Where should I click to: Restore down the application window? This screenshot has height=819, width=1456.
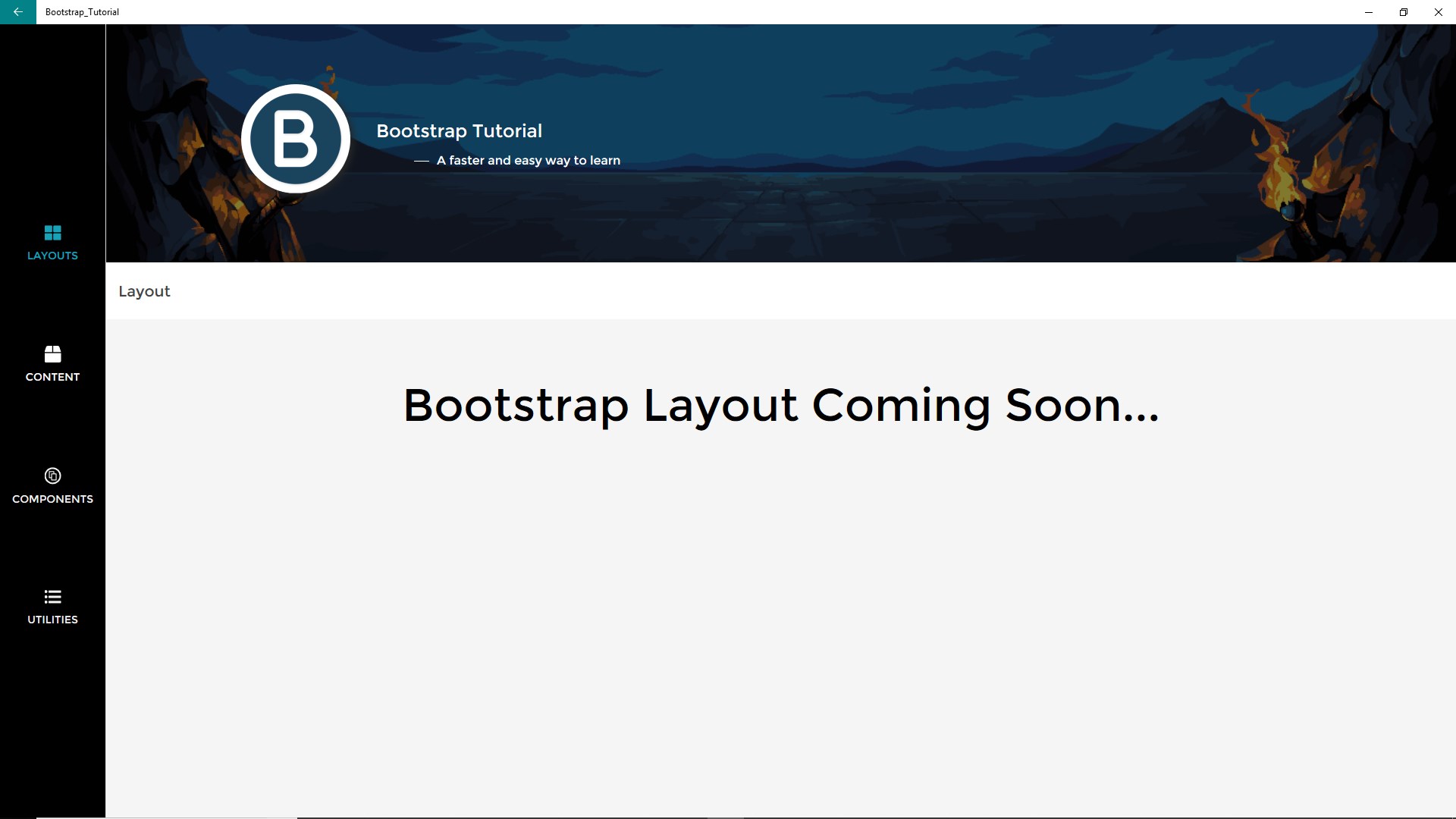click(x=1404, y=12)
